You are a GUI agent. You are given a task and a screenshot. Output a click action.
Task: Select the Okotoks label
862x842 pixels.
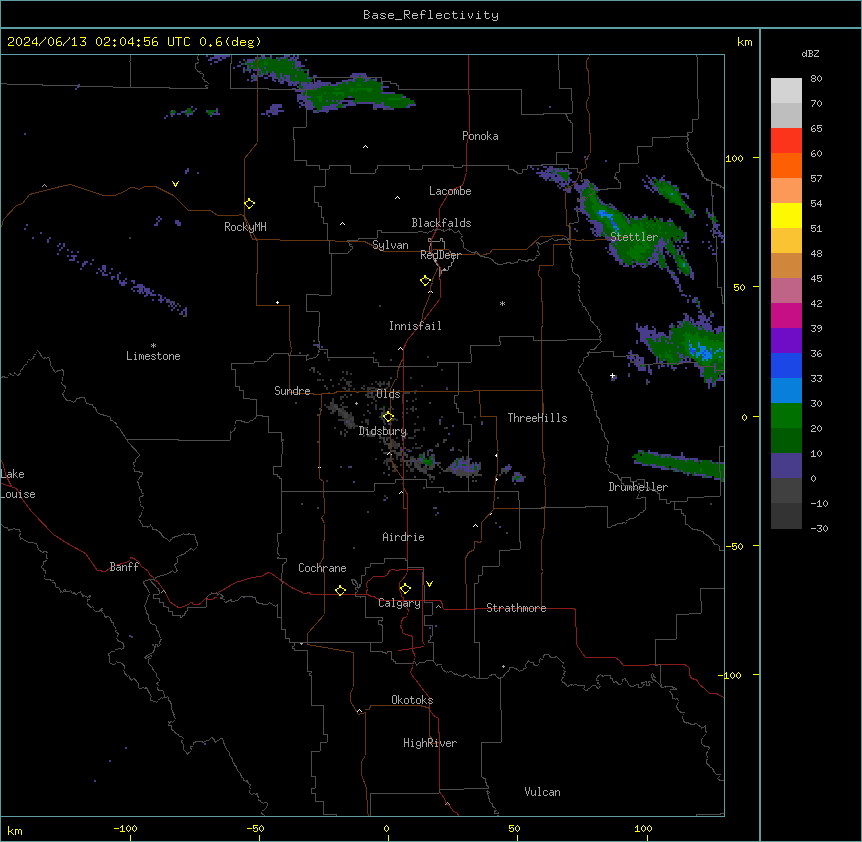click(412, 700)
